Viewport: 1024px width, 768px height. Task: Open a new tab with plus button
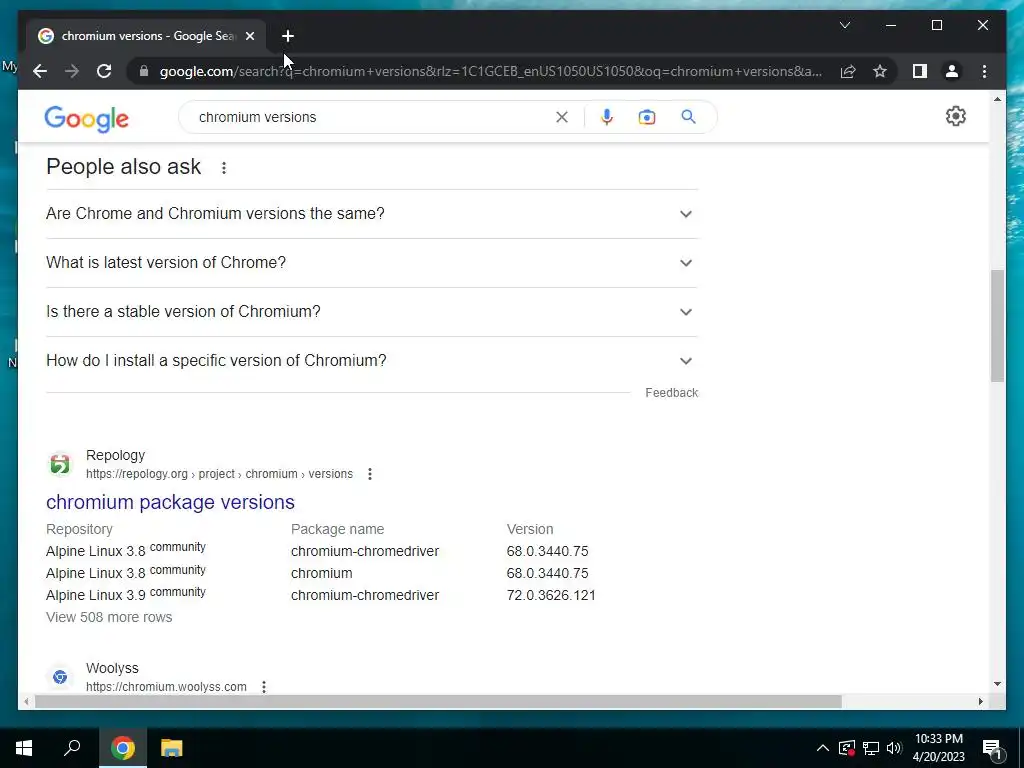click(288, 36)
